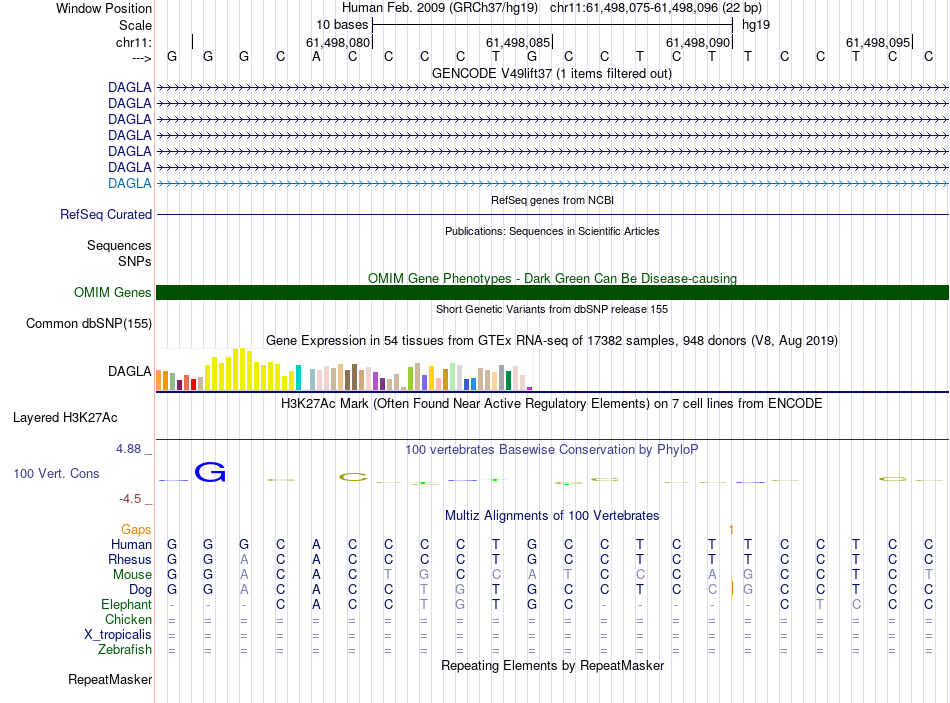Viewport: 950px width, 703px height.
Task: Click the 61,498,095 coordinate label
Action: tap(878, 42)
